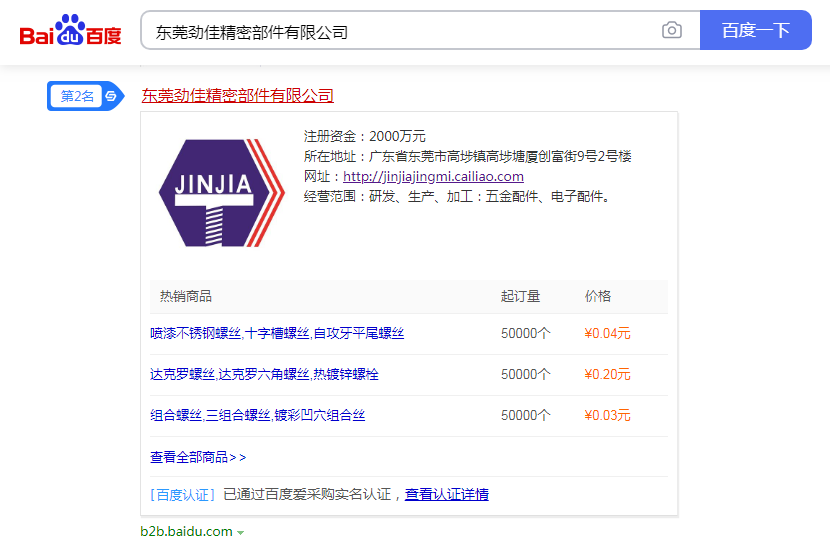The width and height of the screenshot is (830, 544).
Task: Open 达克罗螺丝 product link
Action: 264,374
